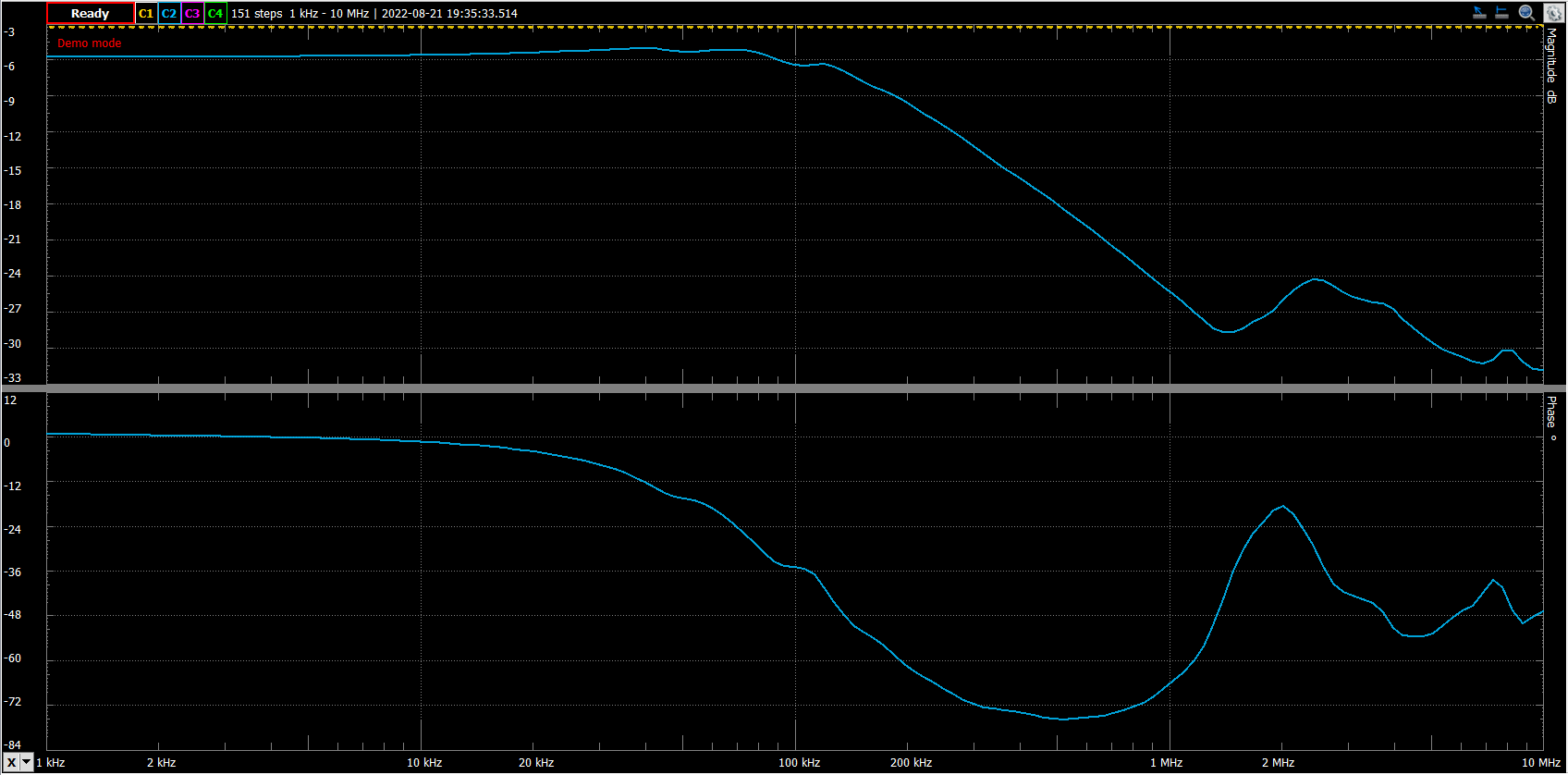1568x775 pixels.
Task: Click the red Demo mode text
Action: (x=90, y=43)
